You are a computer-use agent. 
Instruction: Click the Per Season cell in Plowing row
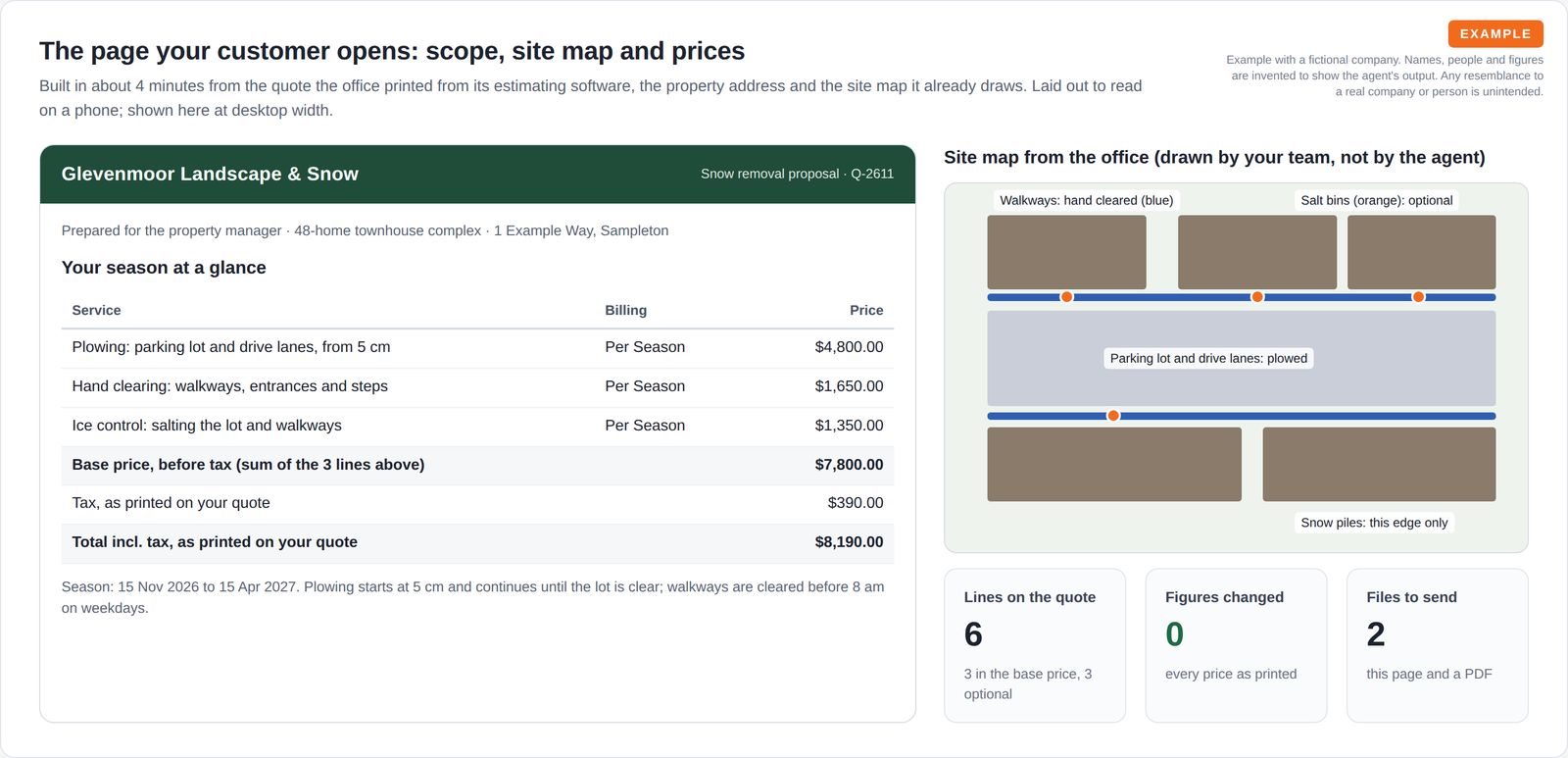645,347
